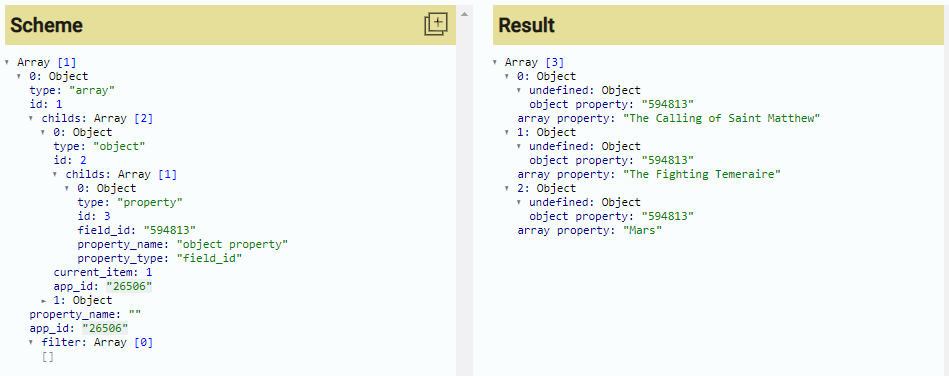Collapse the first "undefined: Object" in Result
949x376 pixels.
(519, 90)
